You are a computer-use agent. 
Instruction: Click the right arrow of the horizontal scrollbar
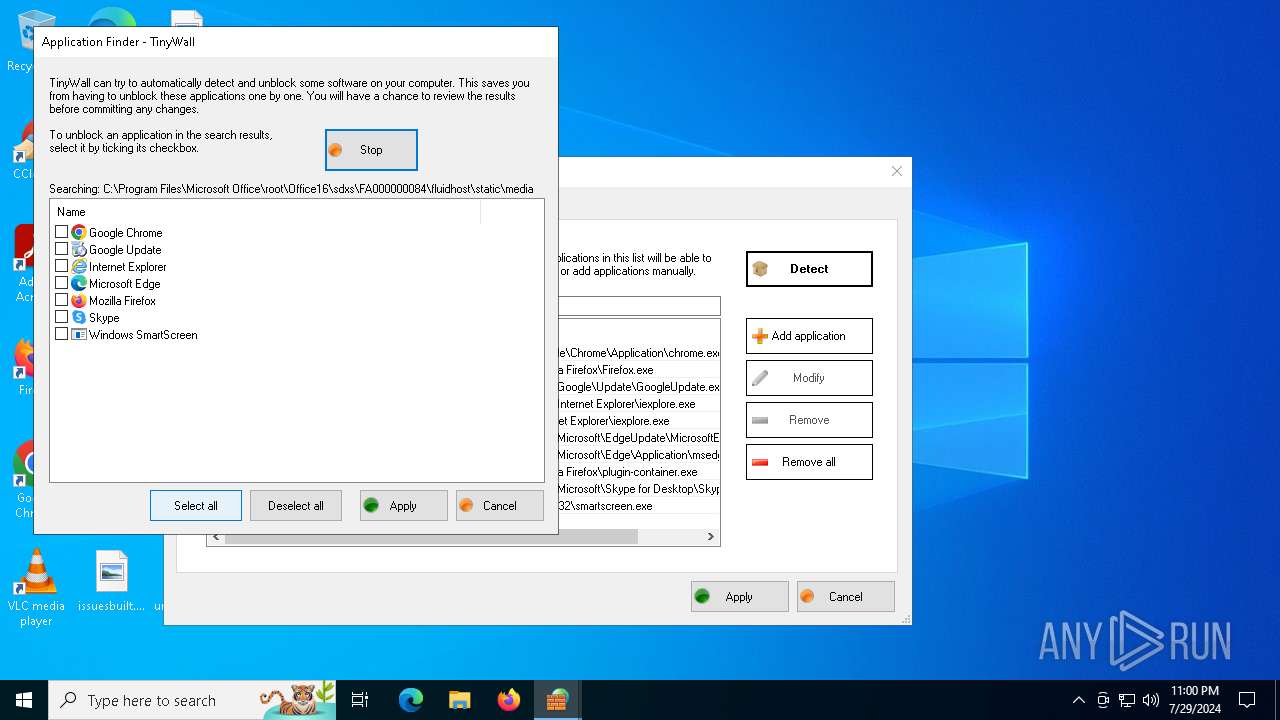tap(711, 537)
